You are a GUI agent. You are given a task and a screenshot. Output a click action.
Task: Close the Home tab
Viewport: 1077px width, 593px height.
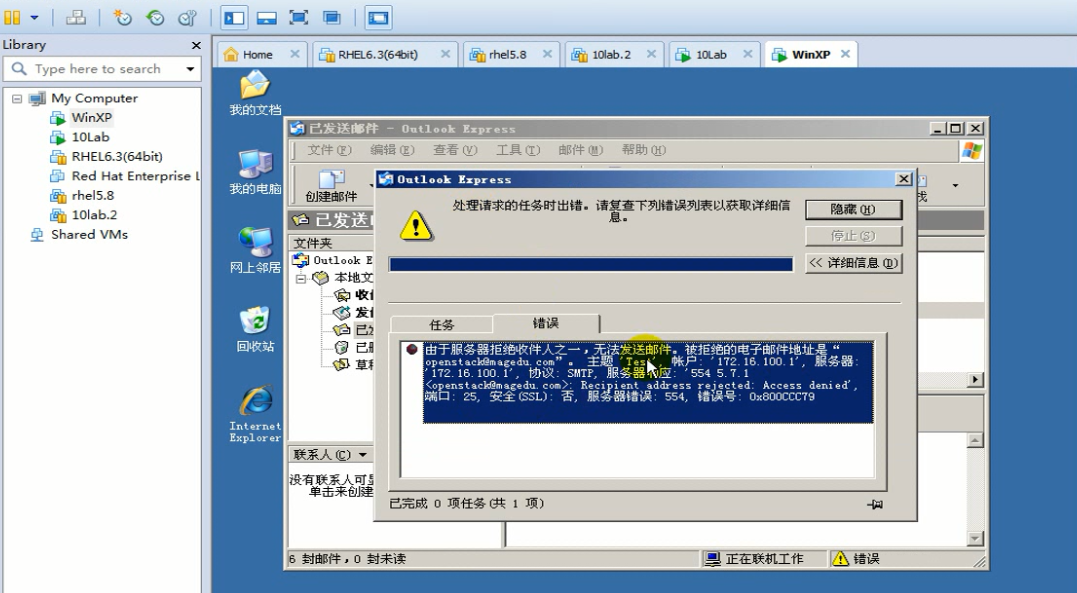[x=294, y=54]
